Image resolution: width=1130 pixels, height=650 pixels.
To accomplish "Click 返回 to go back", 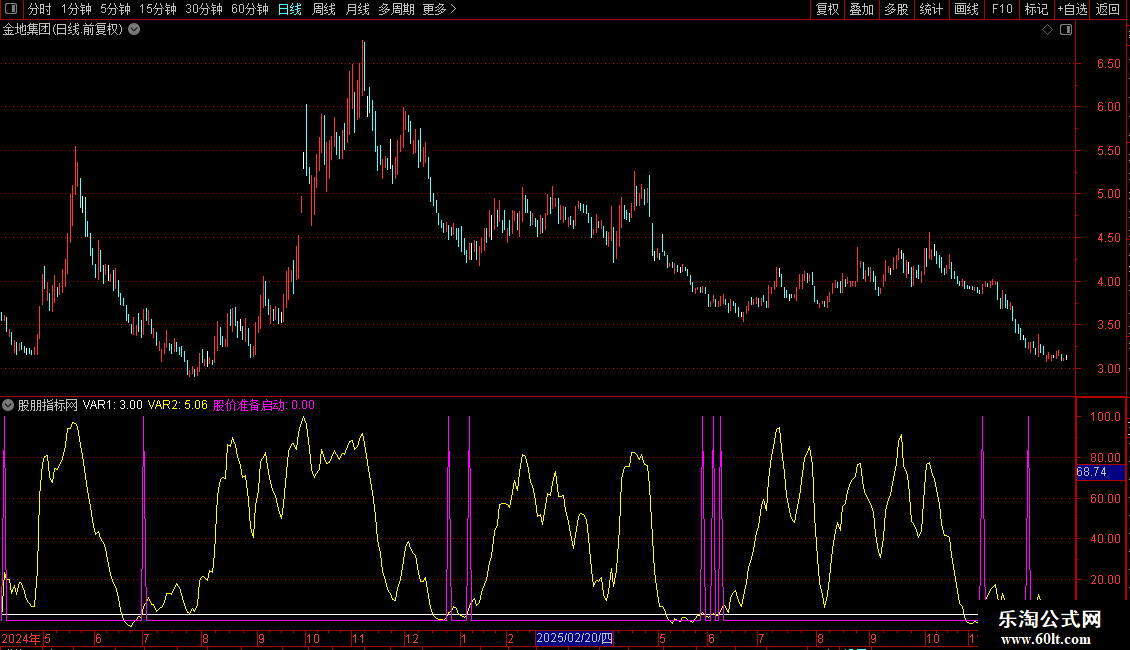I will pyautogui.click(x=1108, y=9).
